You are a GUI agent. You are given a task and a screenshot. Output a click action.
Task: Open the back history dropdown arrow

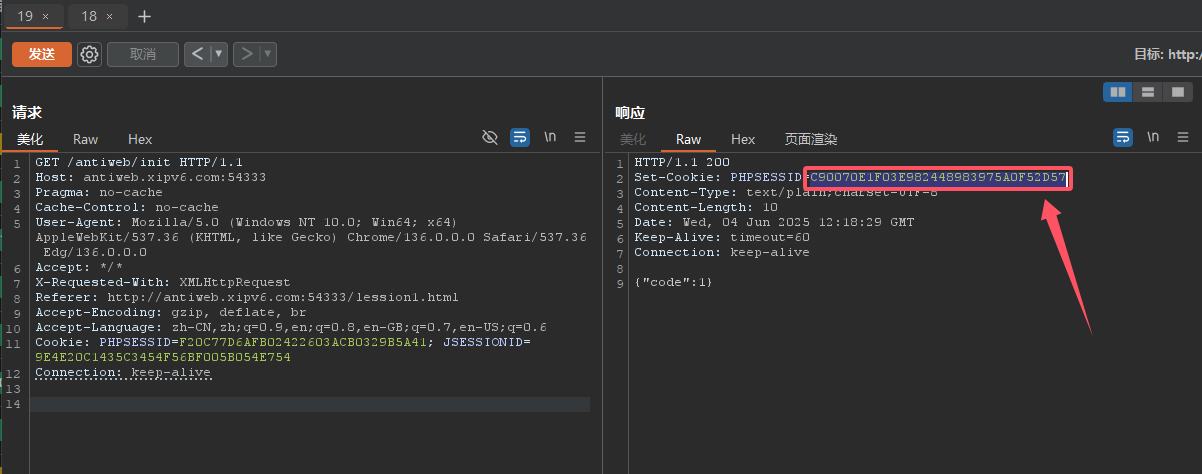219,54
